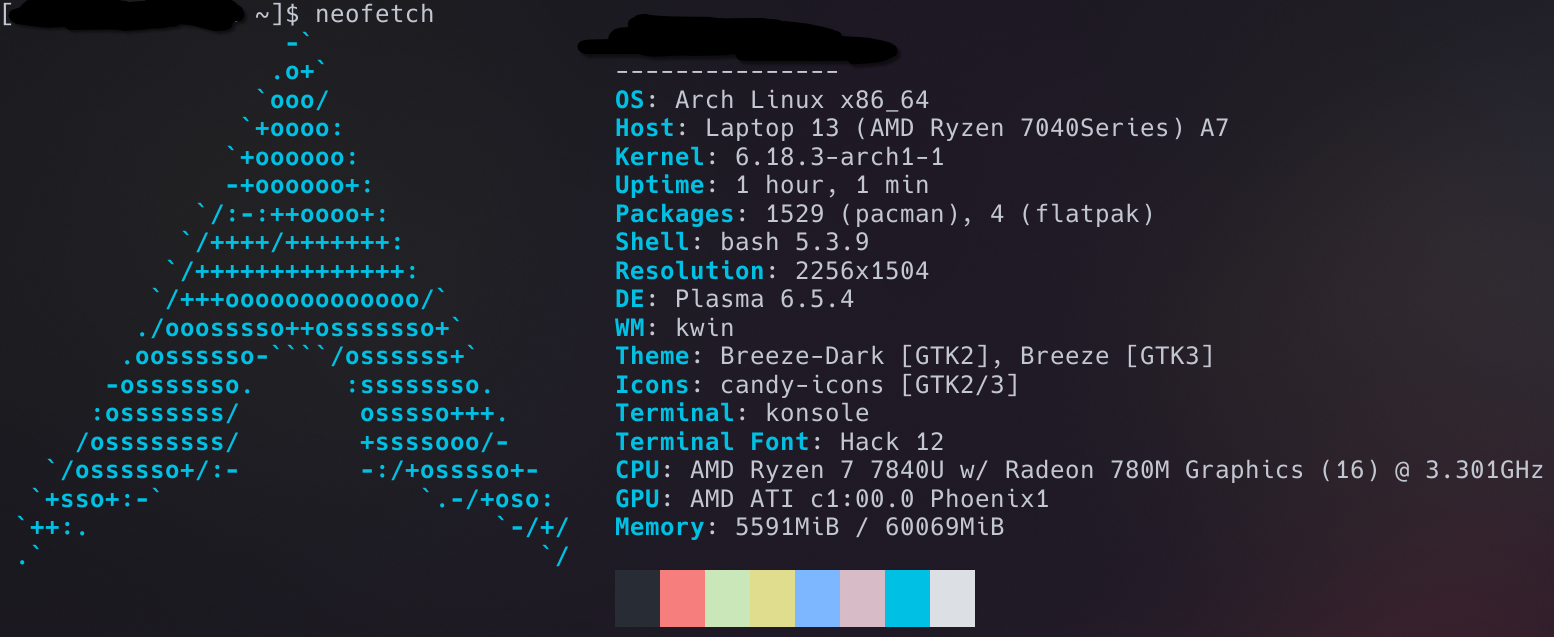
Task: Click the typed neofetch command
Action: (x=374, y=15)
